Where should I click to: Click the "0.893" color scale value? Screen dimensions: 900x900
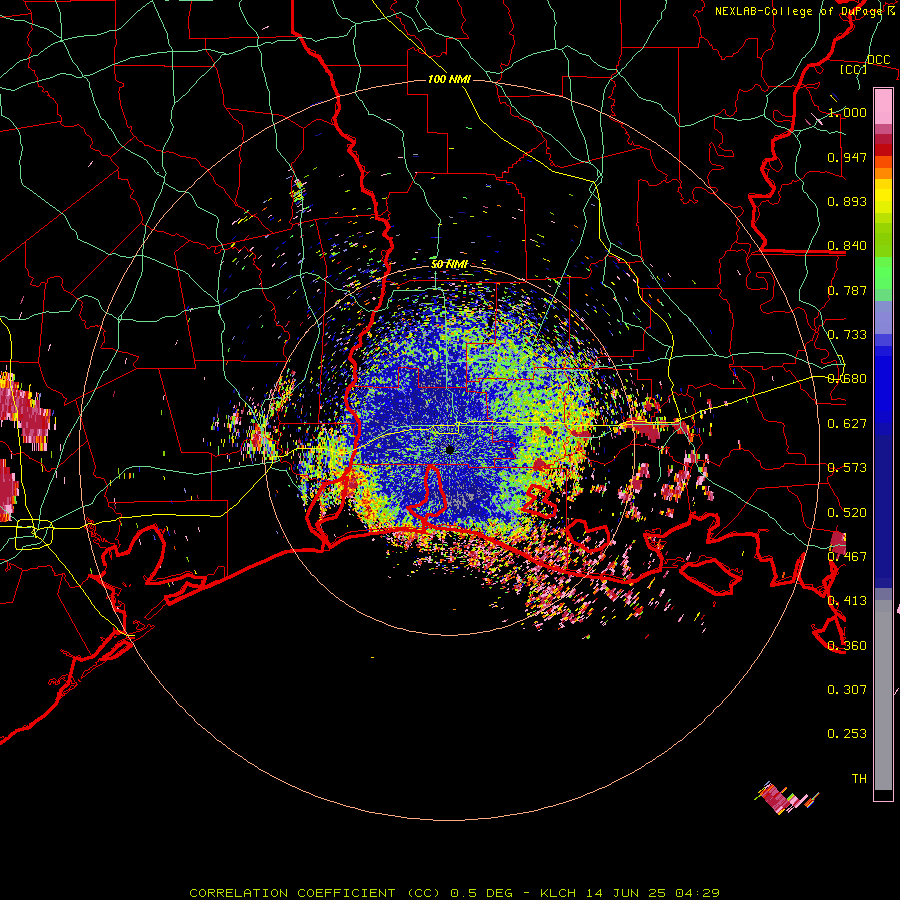tap(847, 201)
